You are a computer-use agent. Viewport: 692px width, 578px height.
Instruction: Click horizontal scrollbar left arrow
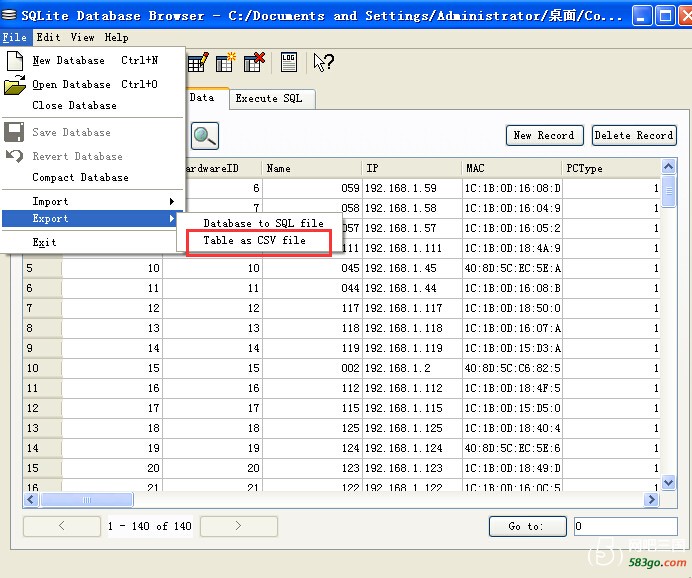[30, 499]
